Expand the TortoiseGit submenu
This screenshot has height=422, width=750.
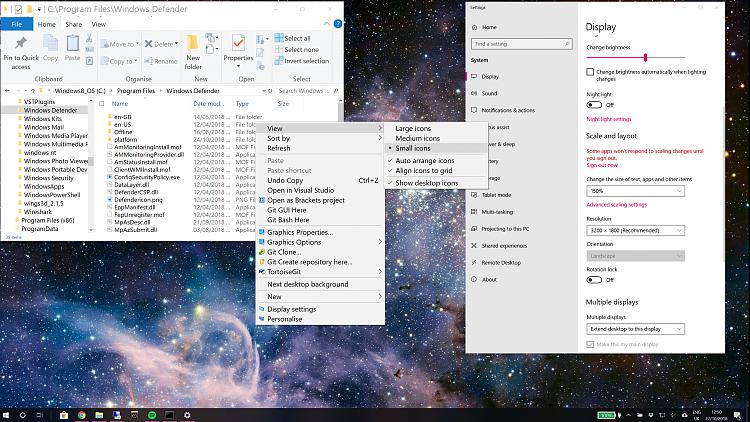click(x=320, y=272)
